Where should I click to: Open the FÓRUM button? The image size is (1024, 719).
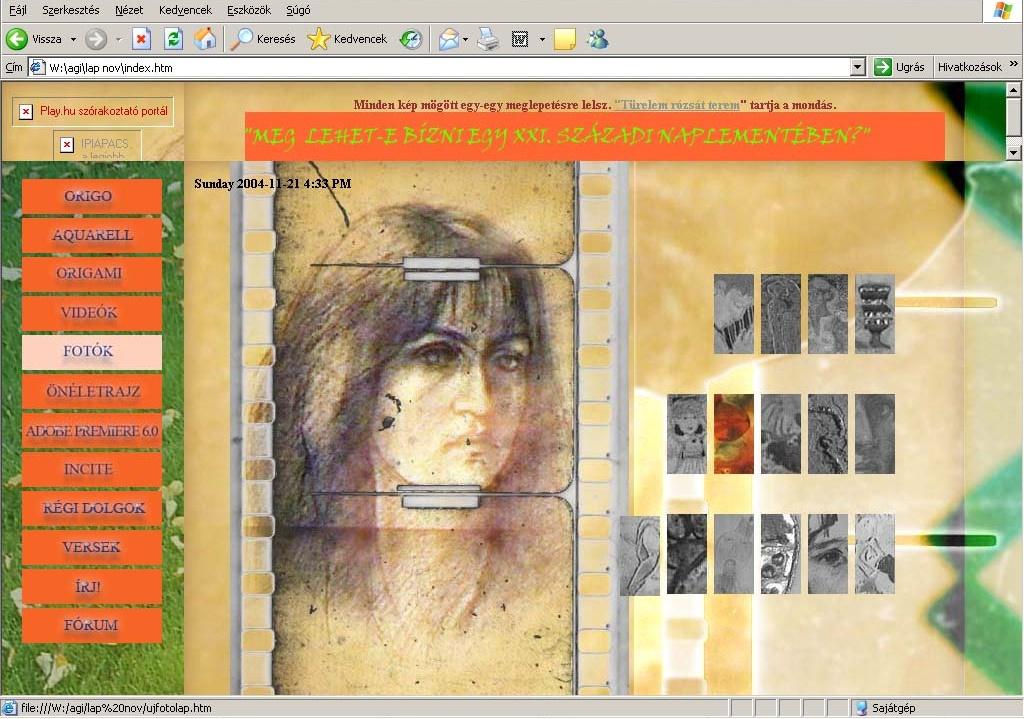tap(92, 625)
